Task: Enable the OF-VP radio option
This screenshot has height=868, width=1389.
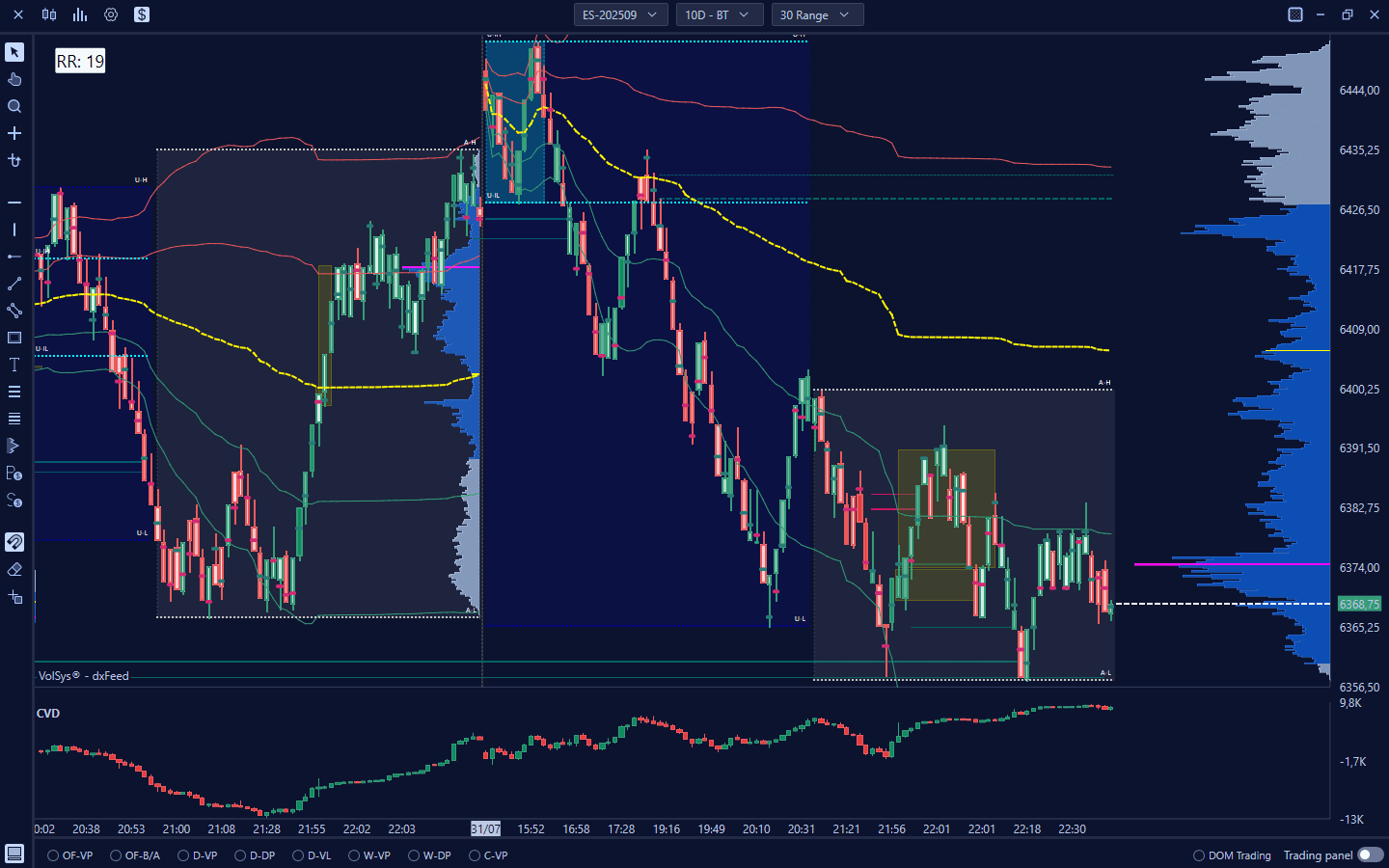Action: pyautogui.click(x=54, y=855)
